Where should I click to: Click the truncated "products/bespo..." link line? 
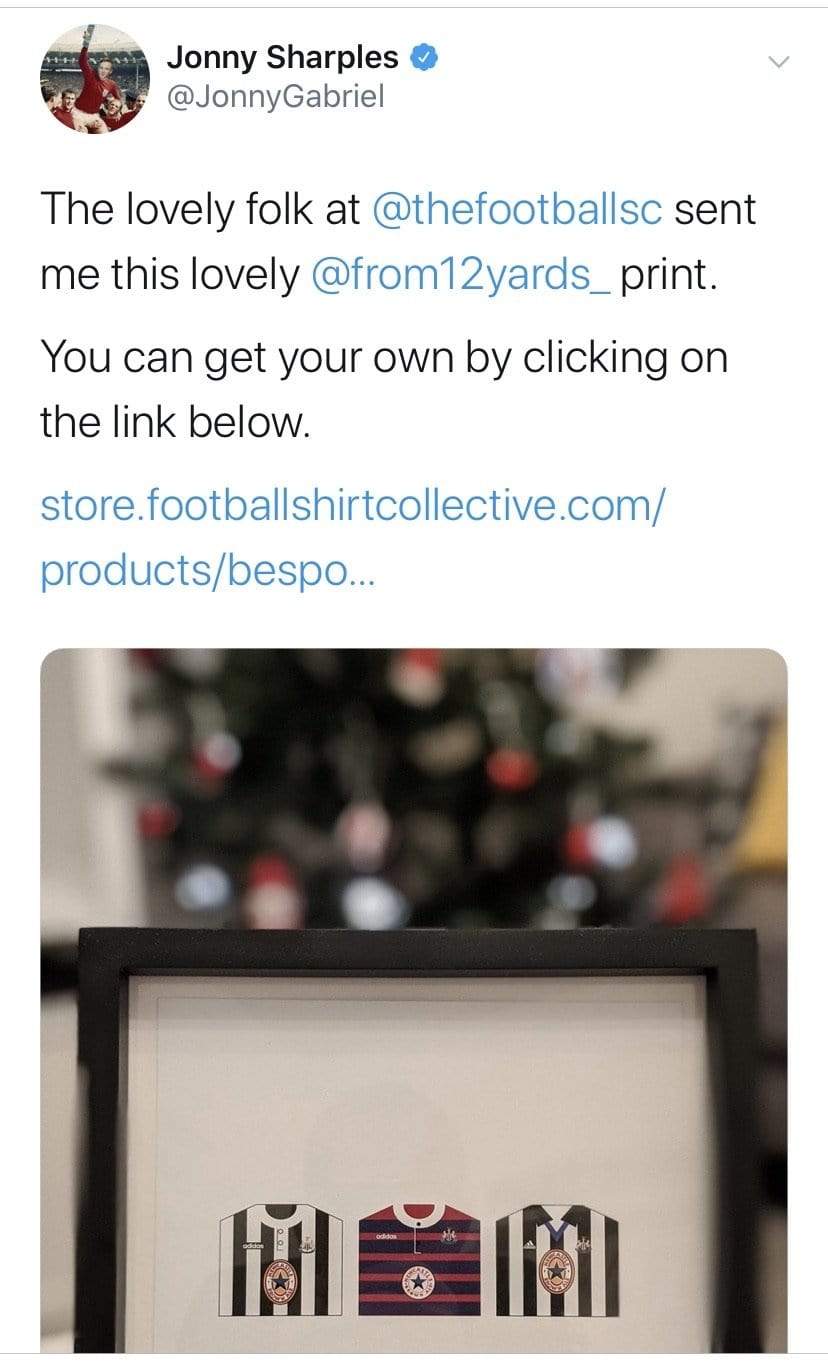[191, 569]
